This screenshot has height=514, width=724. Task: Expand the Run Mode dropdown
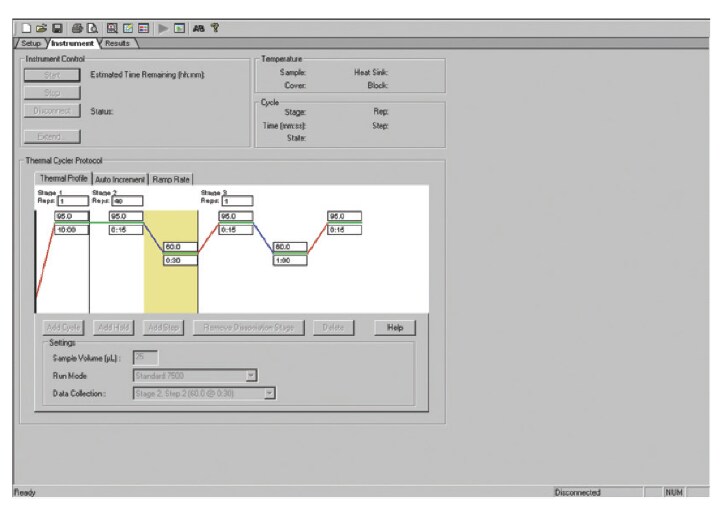pyautogui.click(x=251, y=375)
